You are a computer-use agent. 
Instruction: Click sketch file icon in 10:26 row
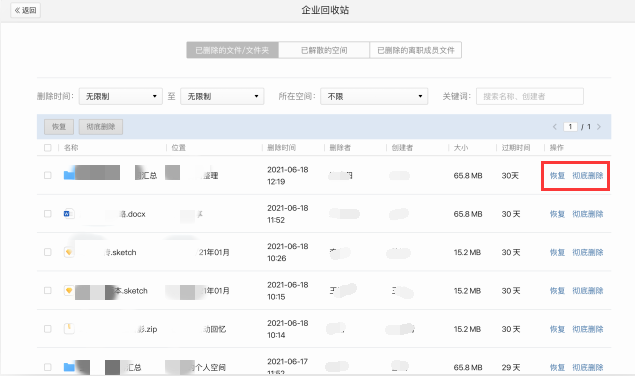[69, 252]
